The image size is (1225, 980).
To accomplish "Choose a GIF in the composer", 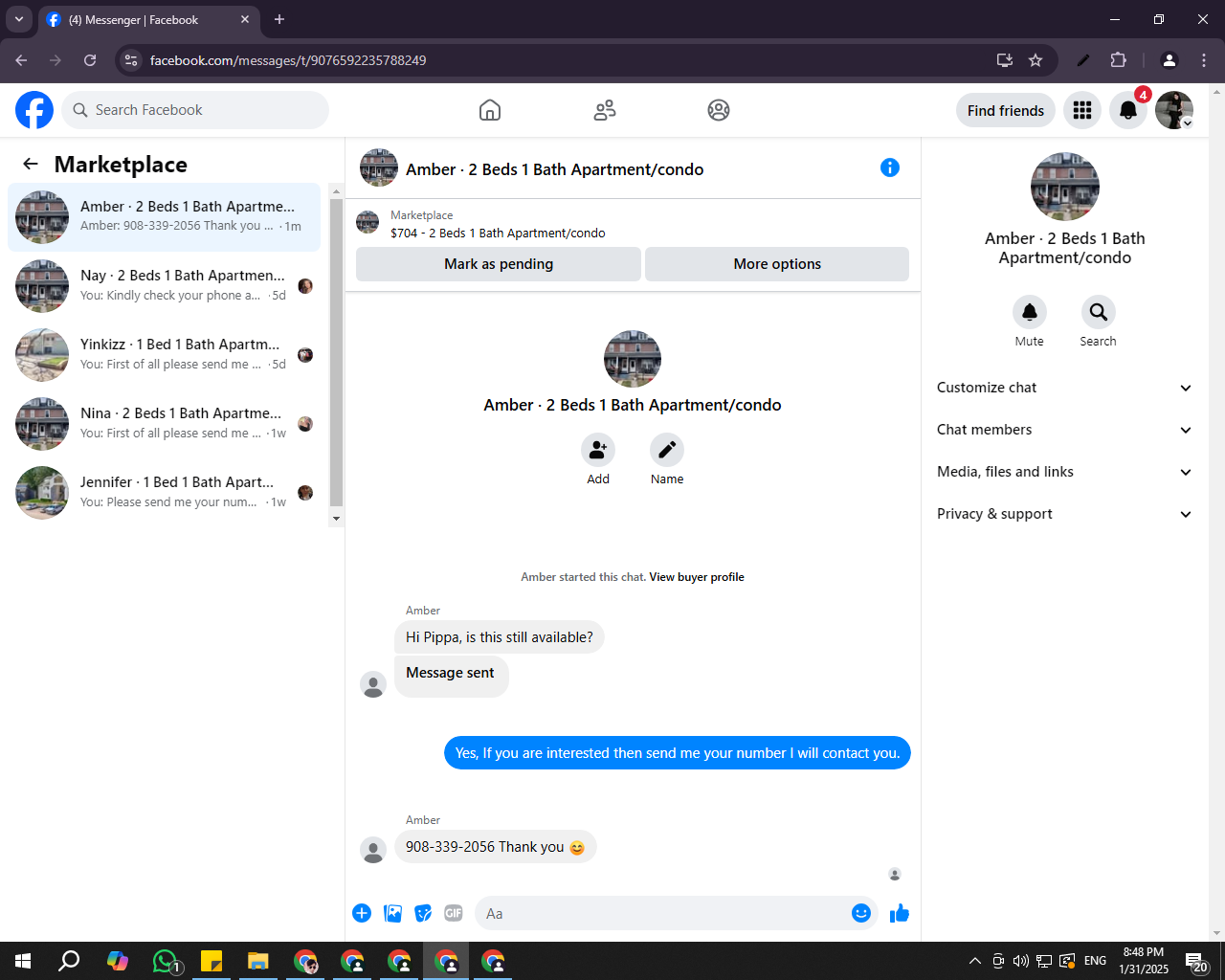I will pos(454,913).
